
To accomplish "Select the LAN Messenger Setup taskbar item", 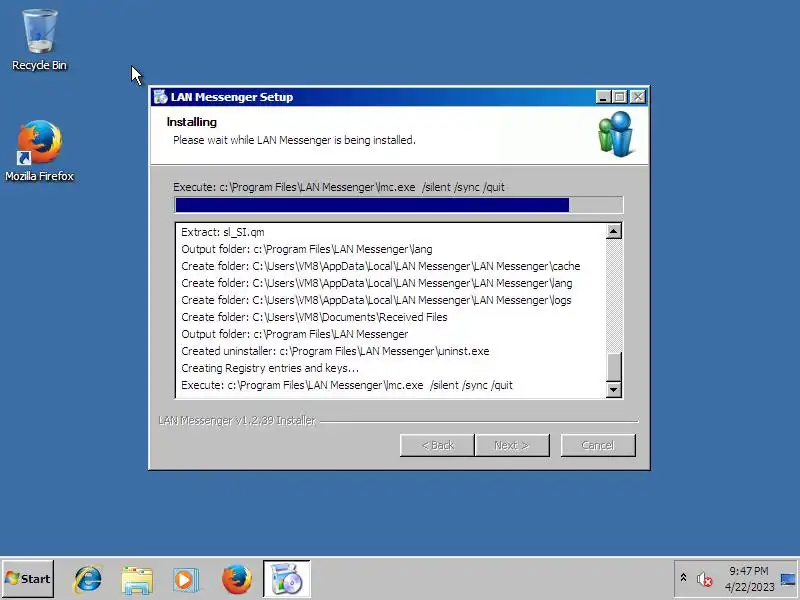I will pos(287,579).
